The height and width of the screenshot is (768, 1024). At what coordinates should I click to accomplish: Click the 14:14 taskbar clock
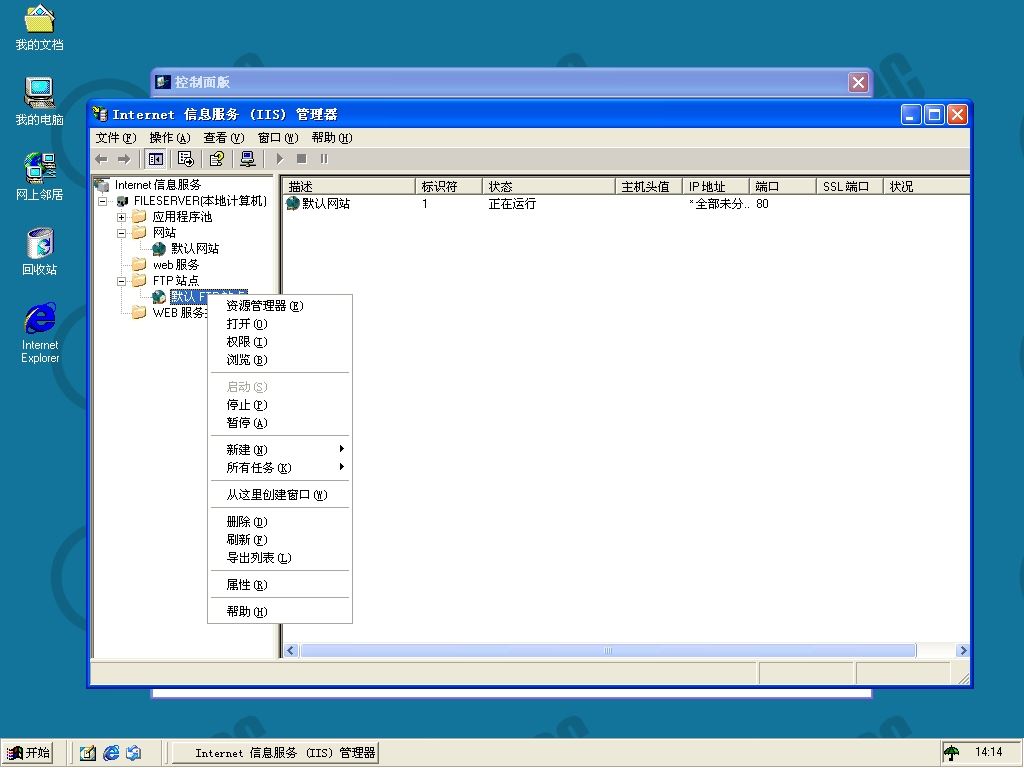click(x=989, y=752)
